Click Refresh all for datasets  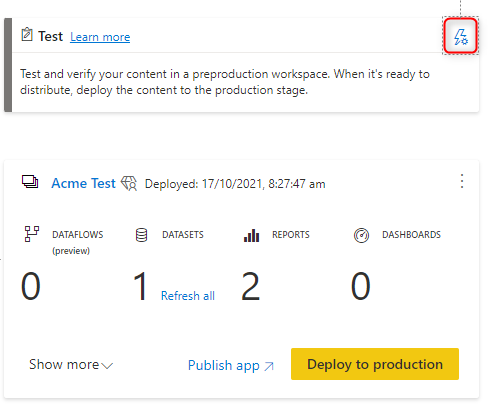pos(188,296)
